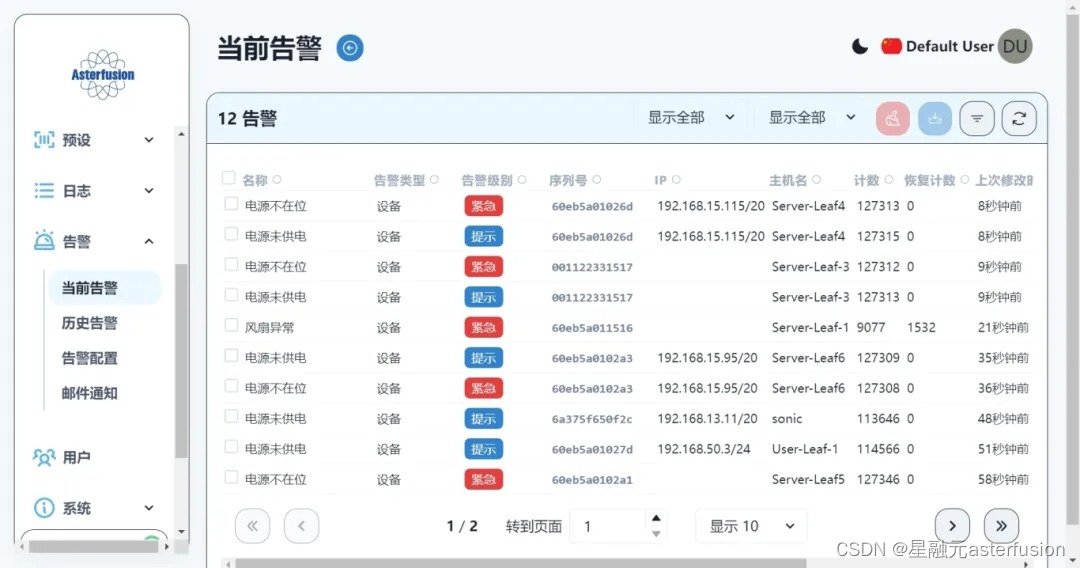Check the Server-Leaf-3 电源未供电 row checkbox
This screenshot has height=568, width=1080.
[231, 295]
